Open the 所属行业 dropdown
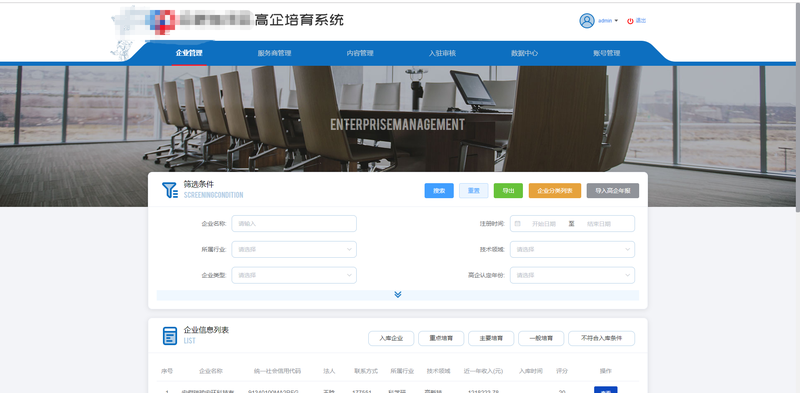 (x=294, y=250)
